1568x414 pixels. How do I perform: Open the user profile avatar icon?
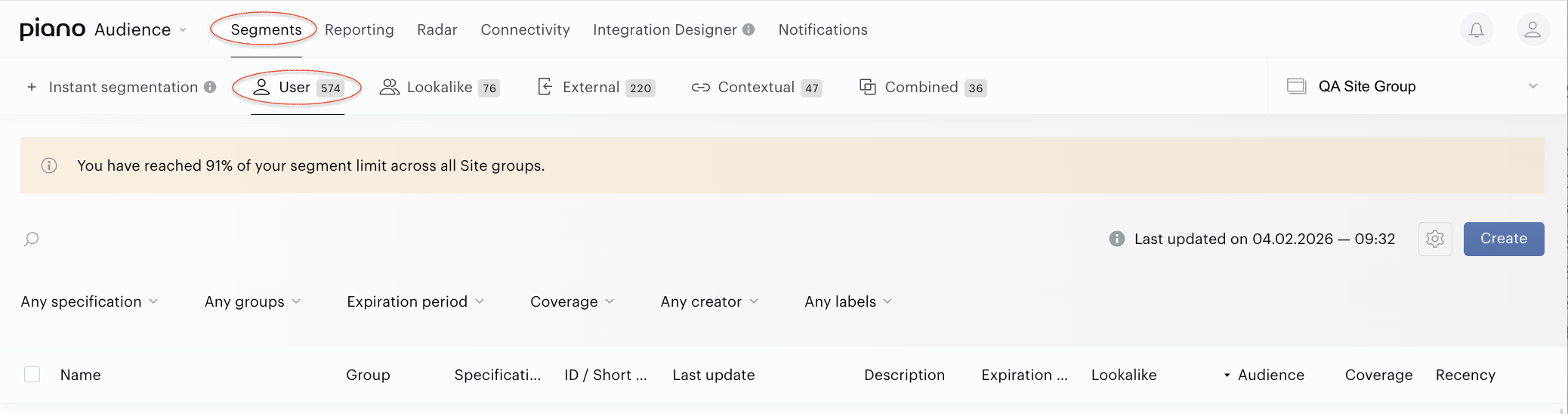[x=1533, y=29]
